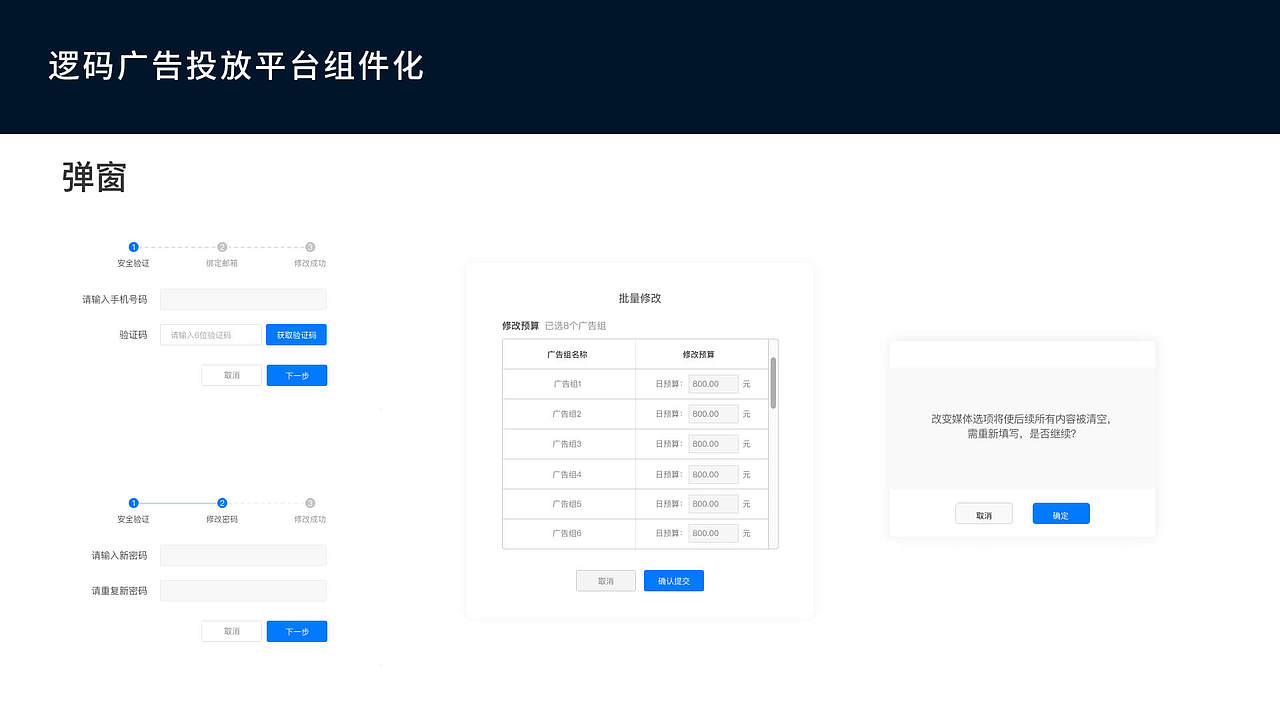The width and height of the screenshot is (1280, 720).
Task: Select step 3 修改成功 circle indicator
Action: (x=309, y=247)
